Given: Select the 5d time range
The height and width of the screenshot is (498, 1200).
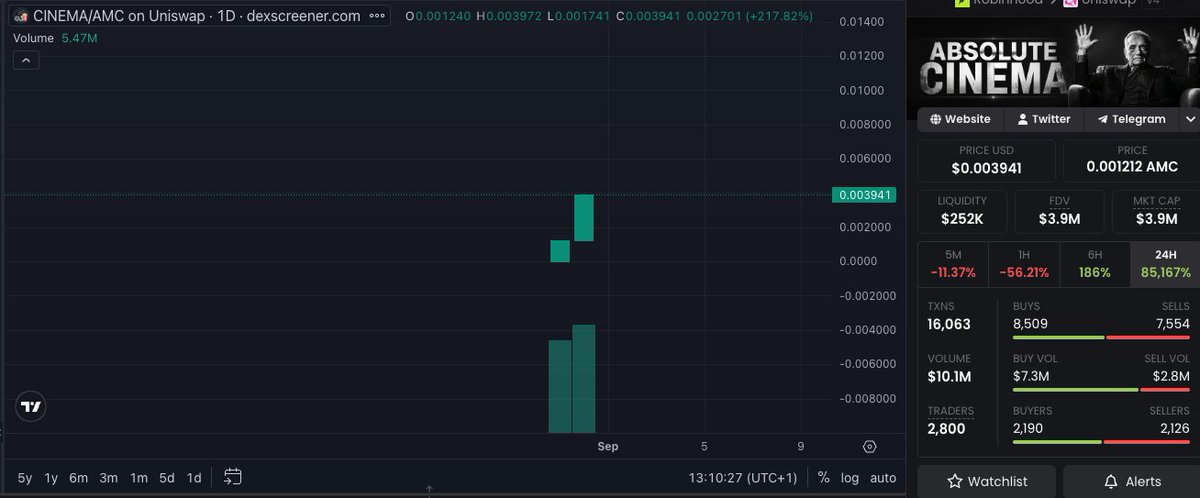Looking at the screenshot, I should [x=167, y=477].
